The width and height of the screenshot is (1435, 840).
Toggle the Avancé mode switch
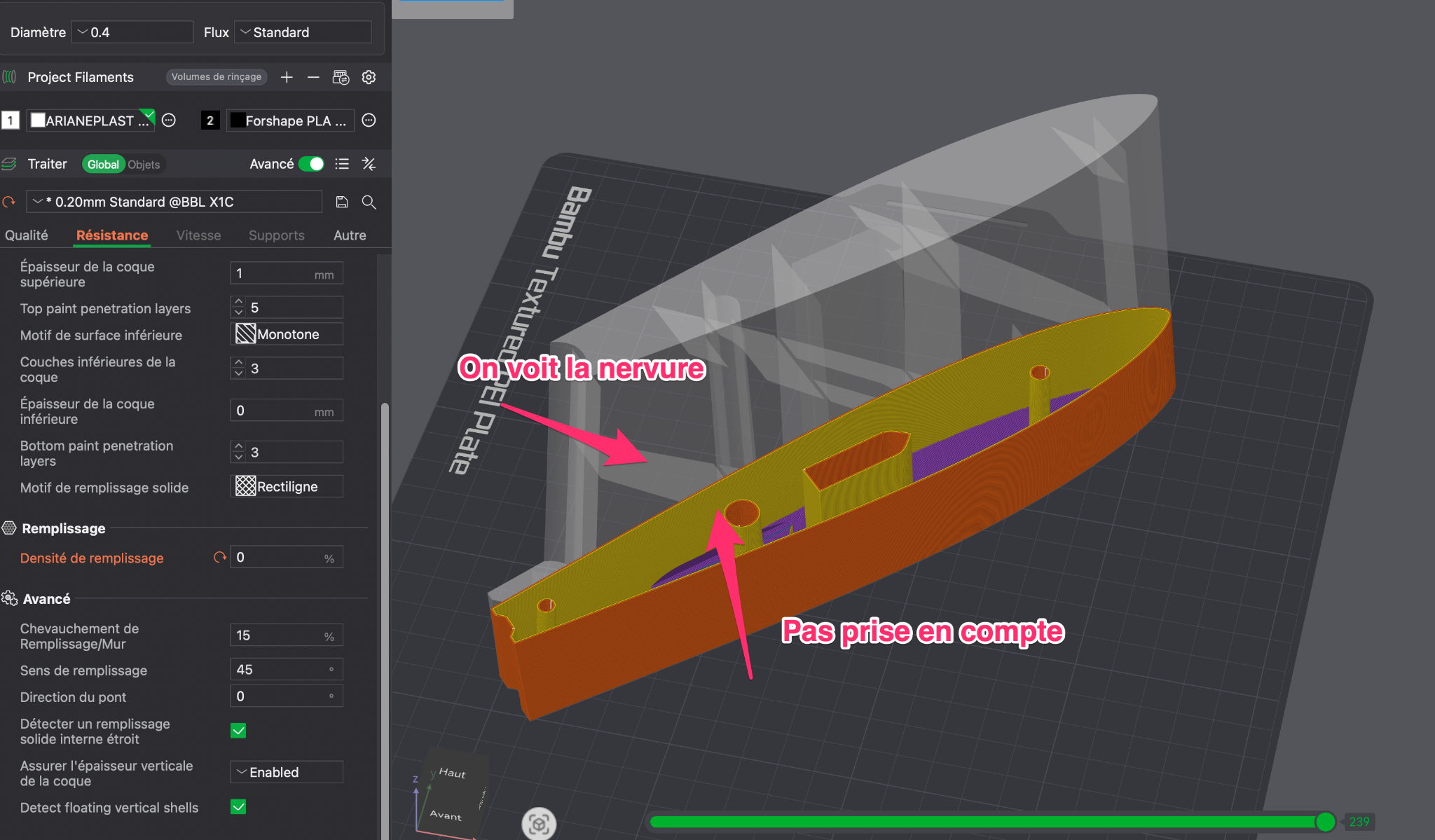coord(311,164)
